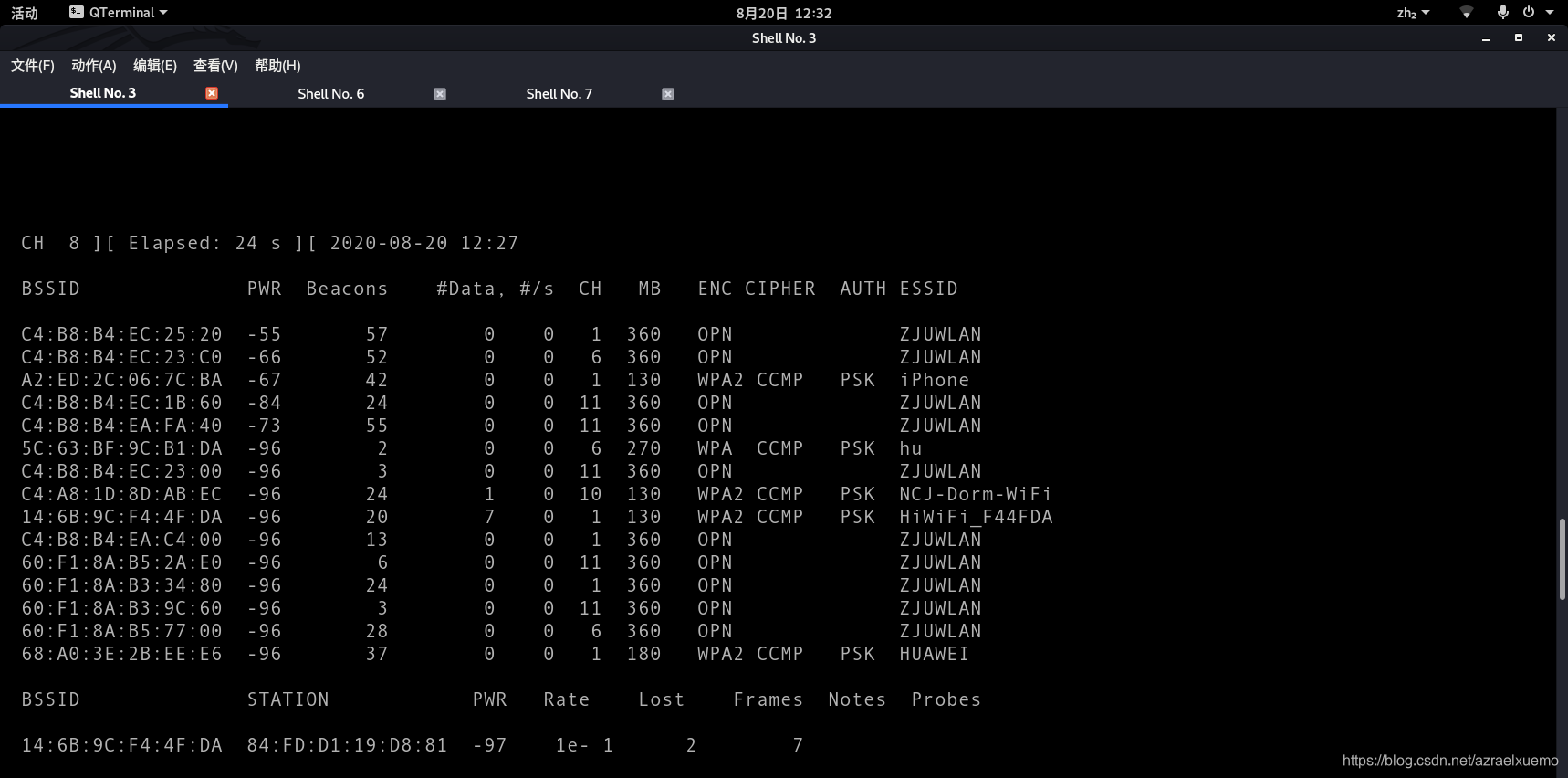This screenshot has height=778, width=1568.
Task: Open the 动作(A) menu
Action: 94,66
